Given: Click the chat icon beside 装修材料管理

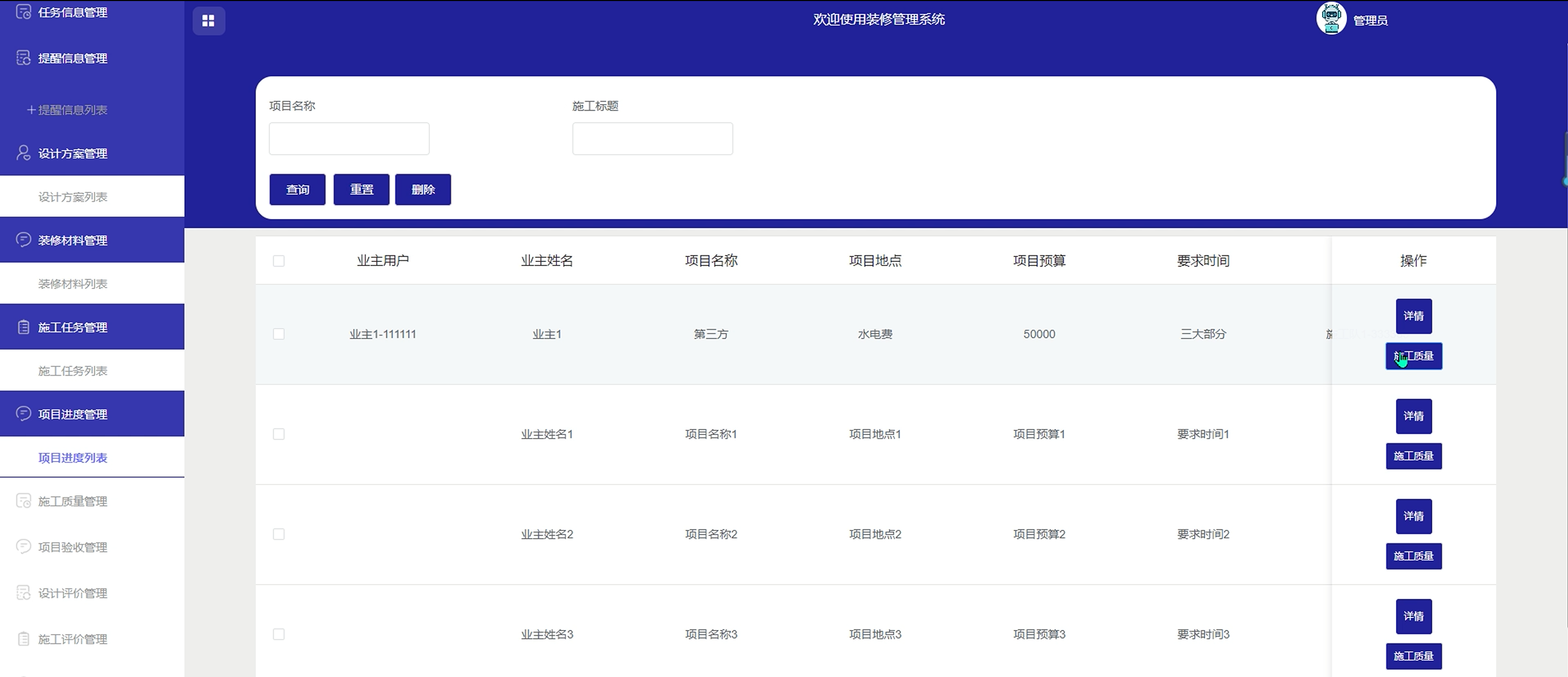Looking at the screenshot, I should (23, 240).
